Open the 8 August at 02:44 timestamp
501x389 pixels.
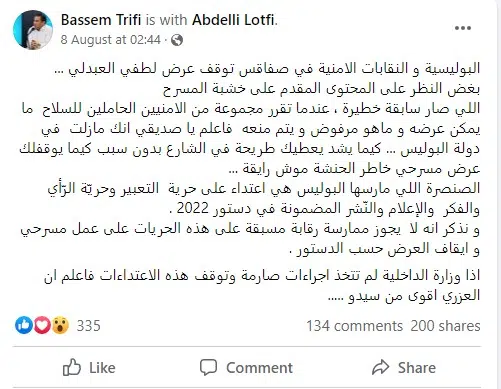pos(111,40)
